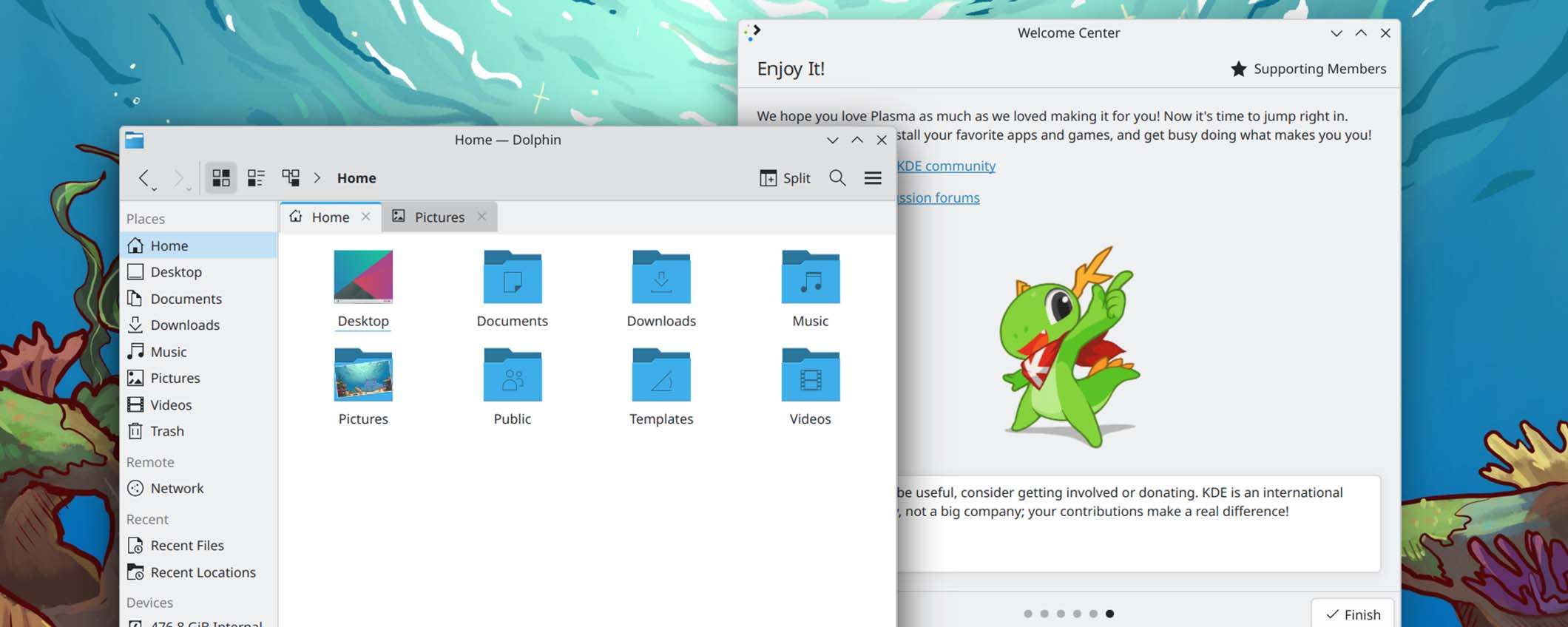
Task: Maximize the Dolphin window
Action: click(x=857, y=140)
